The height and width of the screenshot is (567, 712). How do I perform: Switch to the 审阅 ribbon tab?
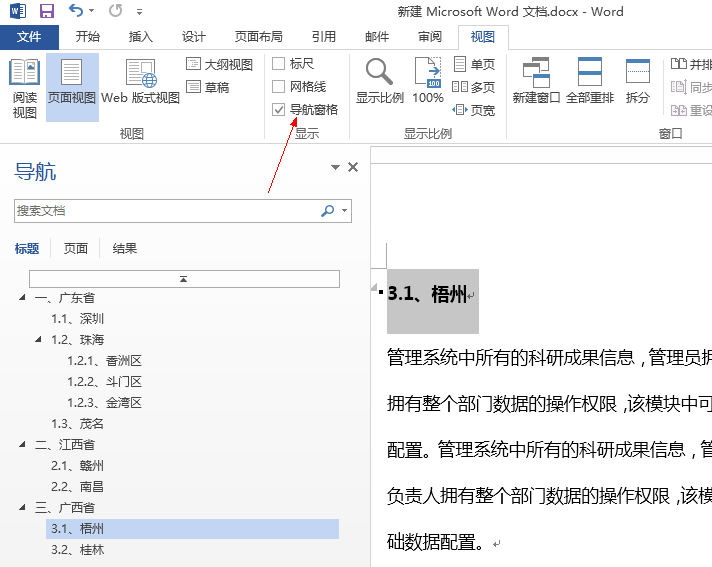(430, 36)
